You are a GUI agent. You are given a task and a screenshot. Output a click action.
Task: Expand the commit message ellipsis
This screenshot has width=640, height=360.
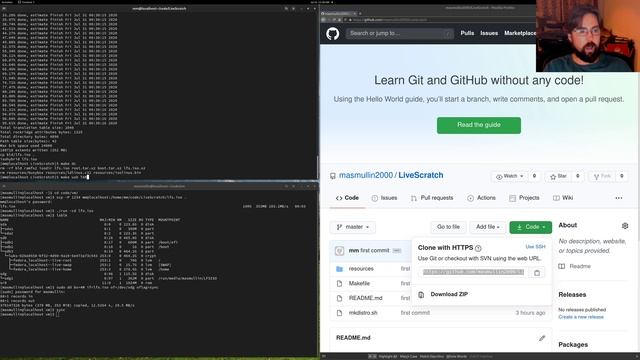click(x=396, y=251)
